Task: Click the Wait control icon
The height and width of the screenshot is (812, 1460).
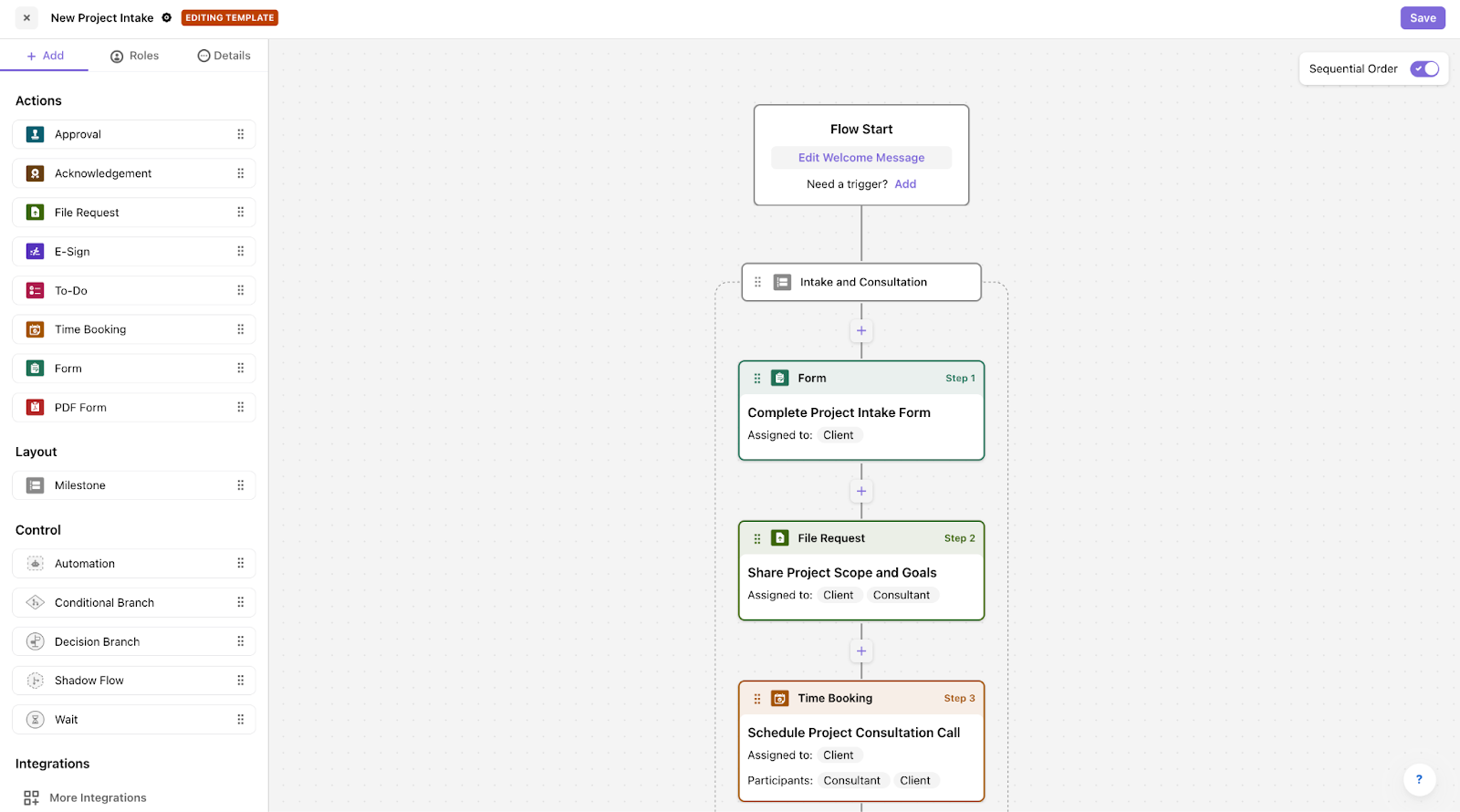Action: [x=34, y=719]
